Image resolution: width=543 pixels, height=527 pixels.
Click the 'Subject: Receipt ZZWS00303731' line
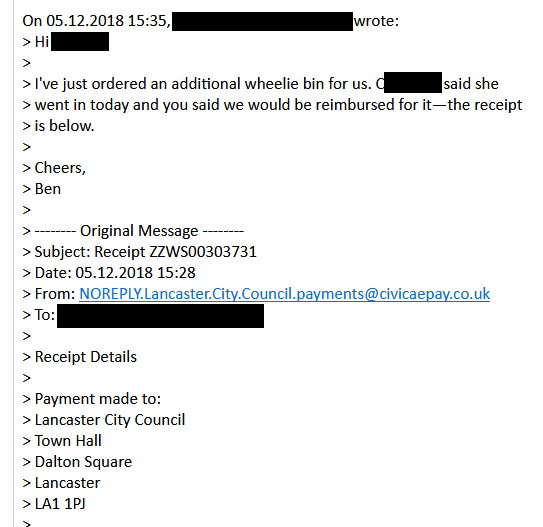(x=140, y=252)
